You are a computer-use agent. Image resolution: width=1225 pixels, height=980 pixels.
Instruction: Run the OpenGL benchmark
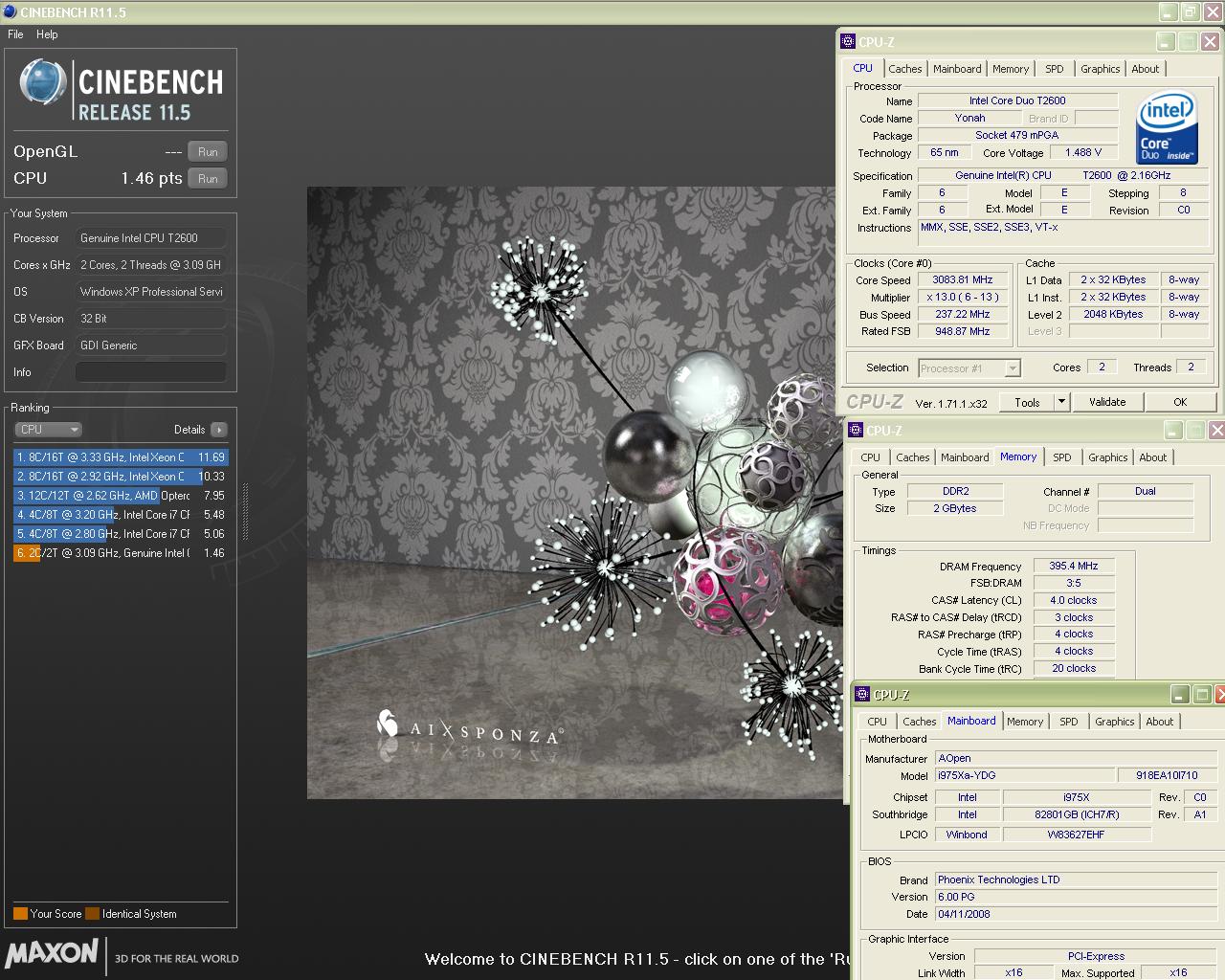[x=208, y=152]
